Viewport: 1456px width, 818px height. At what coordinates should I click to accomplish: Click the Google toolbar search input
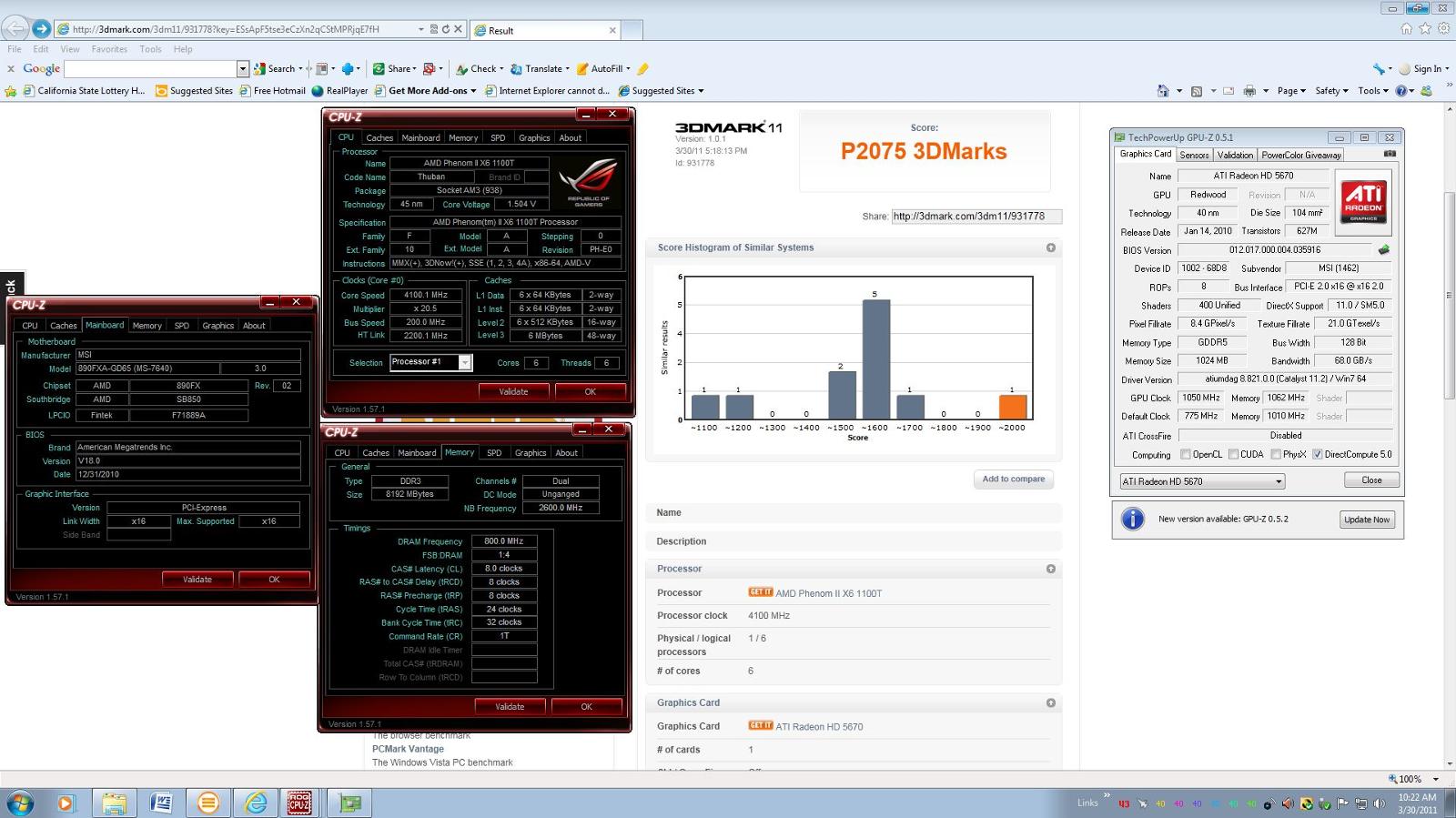(x=150, y=68)
